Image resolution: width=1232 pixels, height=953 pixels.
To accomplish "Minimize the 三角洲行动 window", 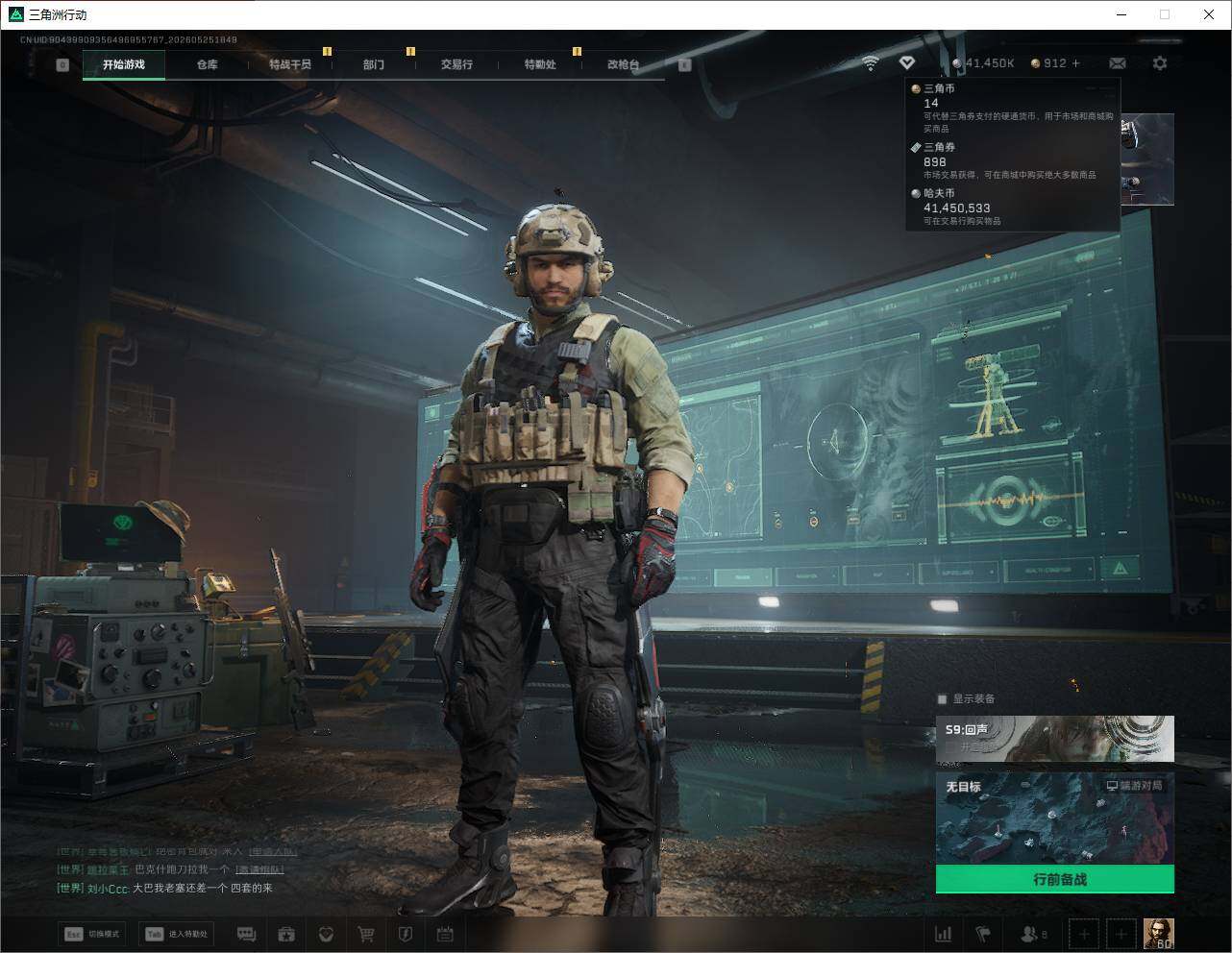I will coord(1121,14).
